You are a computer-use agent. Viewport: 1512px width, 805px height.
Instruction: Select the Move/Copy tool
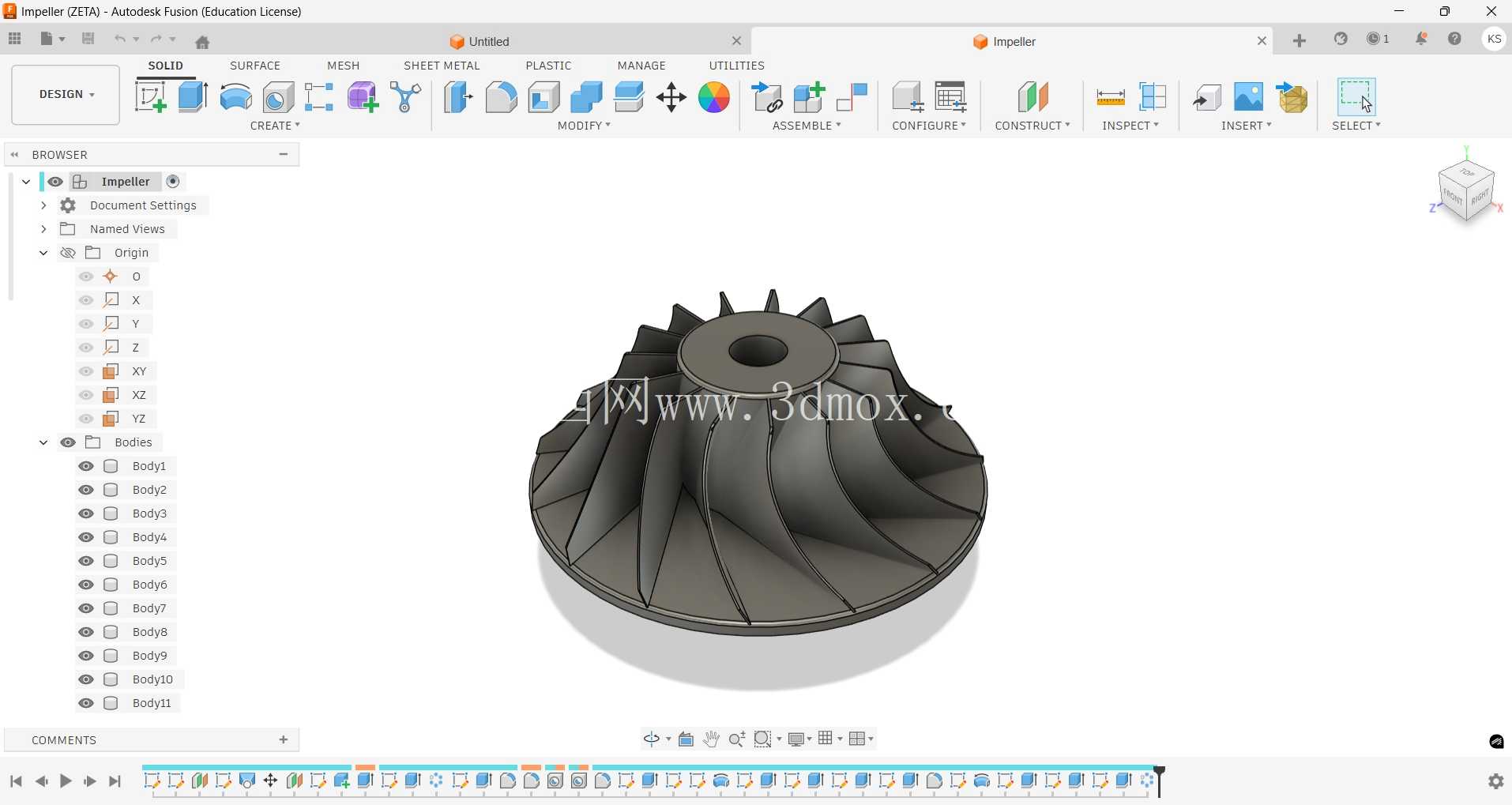[671, 97]
